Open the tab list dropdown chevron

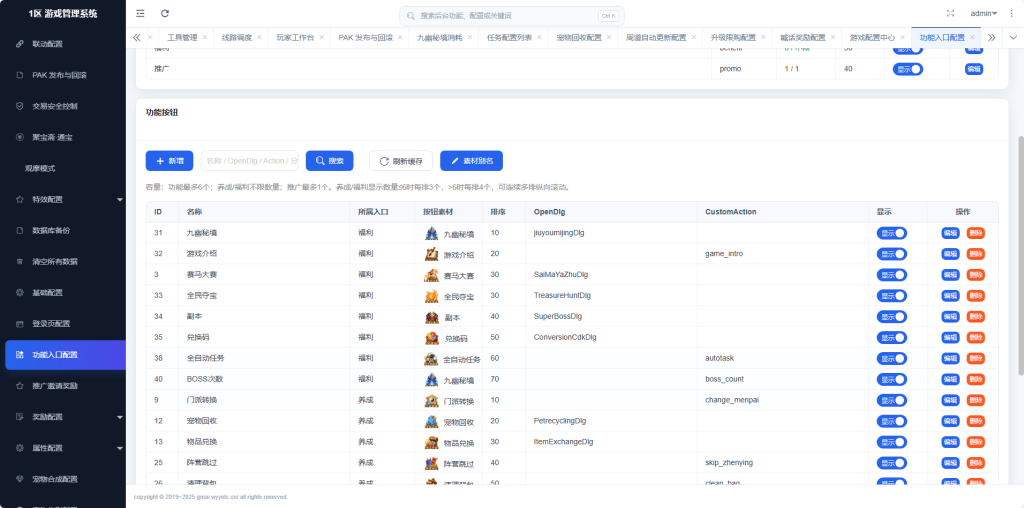tap(1012, 37)
